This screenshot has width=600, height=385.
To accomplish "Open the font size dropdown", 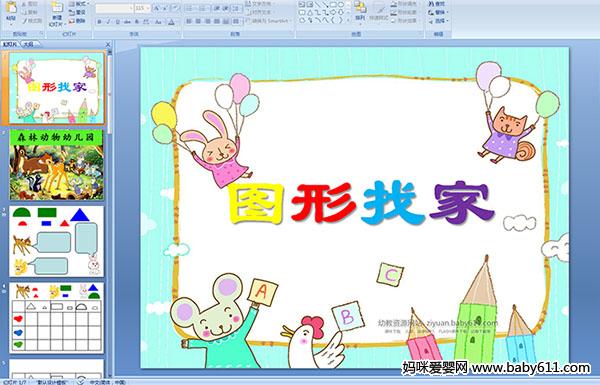I will tap(142, 8).
